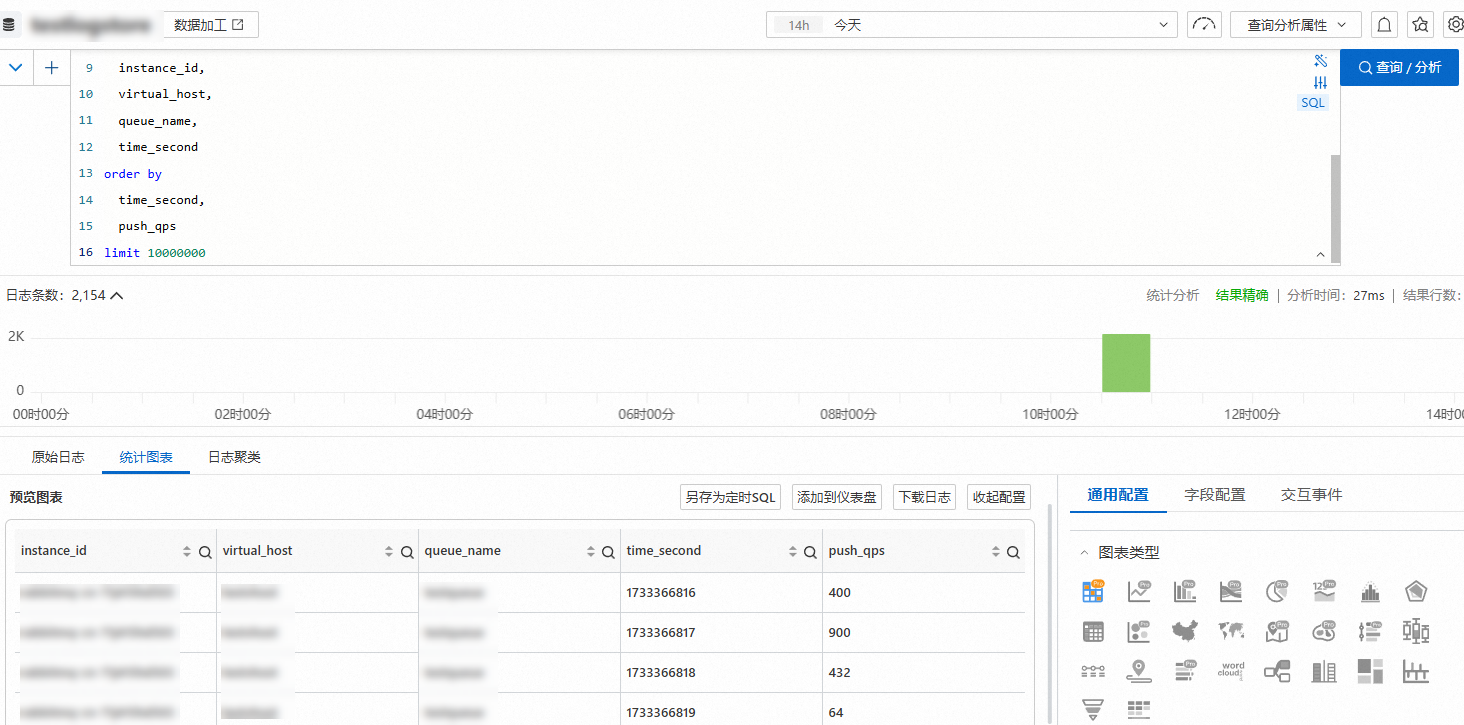Click 另存为定时SQL button
Viewport: 1464px width, 725px height.
[x=730, y=497]
